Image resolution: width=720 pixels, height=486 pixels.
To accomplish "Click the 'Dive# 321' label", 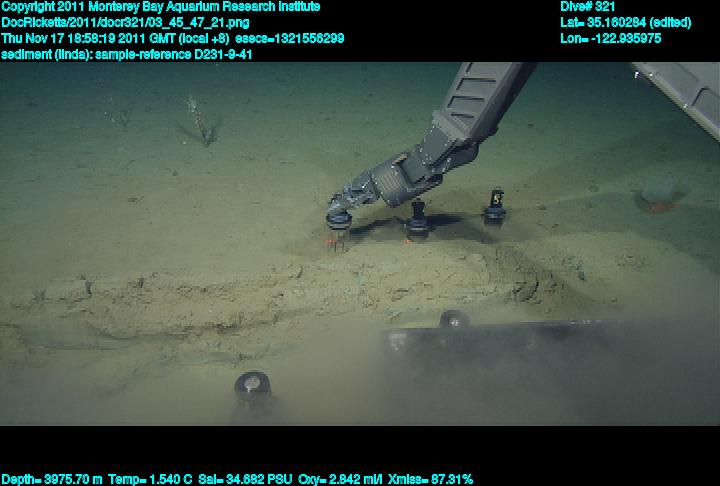I will tap(587, 7).
